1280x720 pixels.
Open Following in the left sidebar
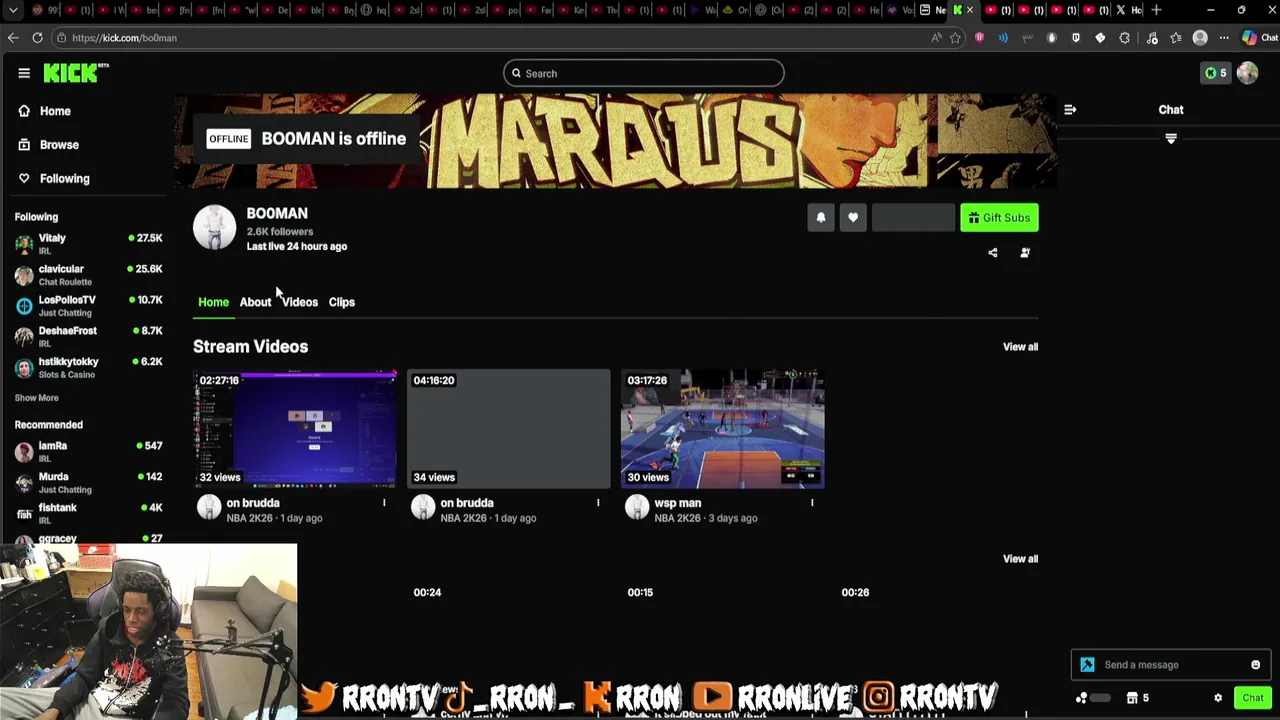tap(54, 178)
